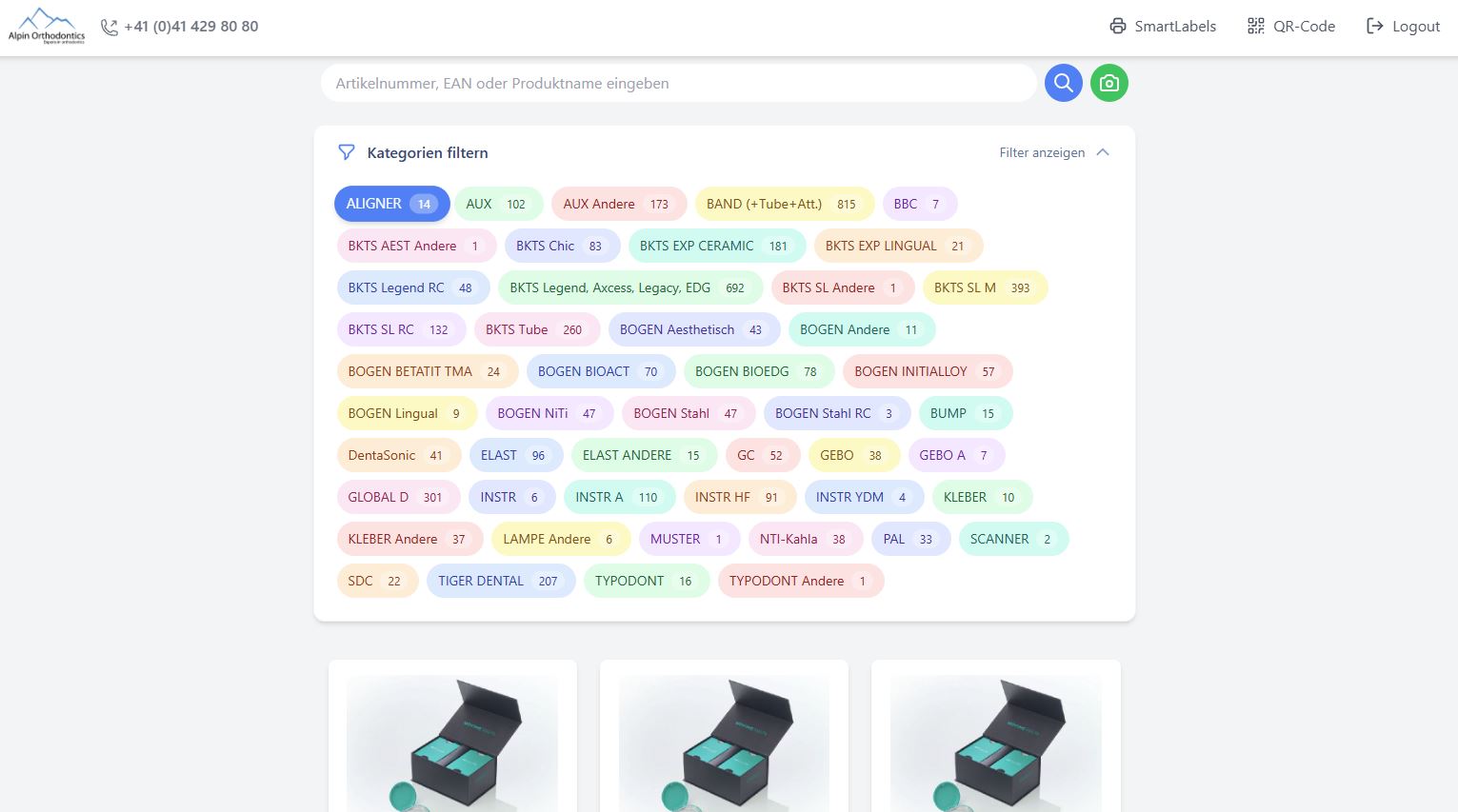Open the QR-Code menu item
The width and height of the screenshot is (1458, 812).
tap(1303, 26)
